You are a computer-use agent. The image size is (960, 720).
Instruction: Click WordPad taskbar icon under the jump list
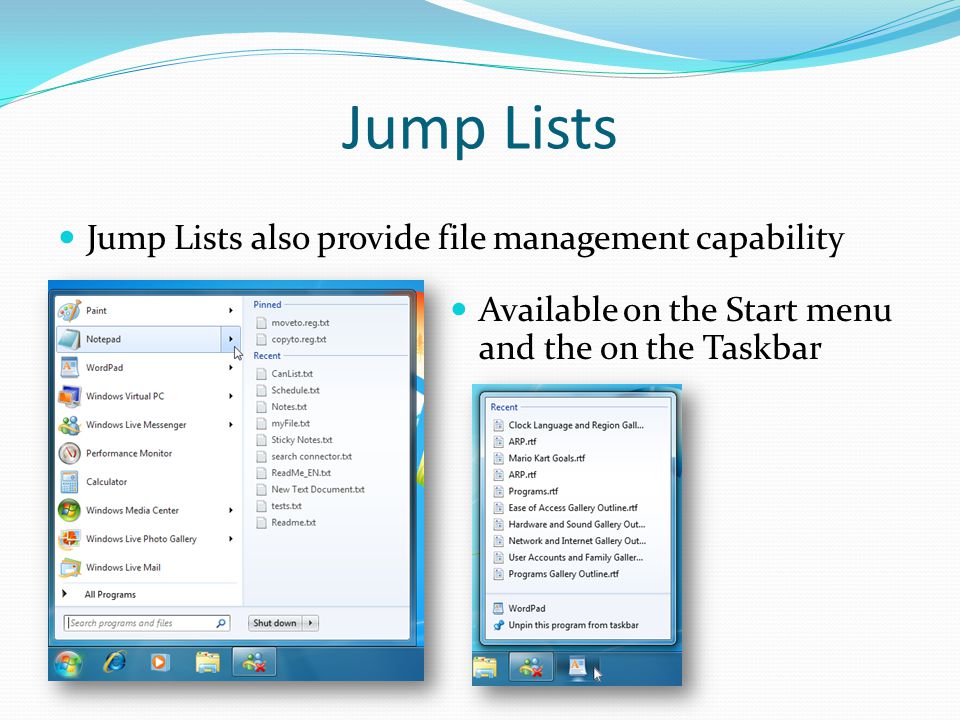[x=577, y=667]
